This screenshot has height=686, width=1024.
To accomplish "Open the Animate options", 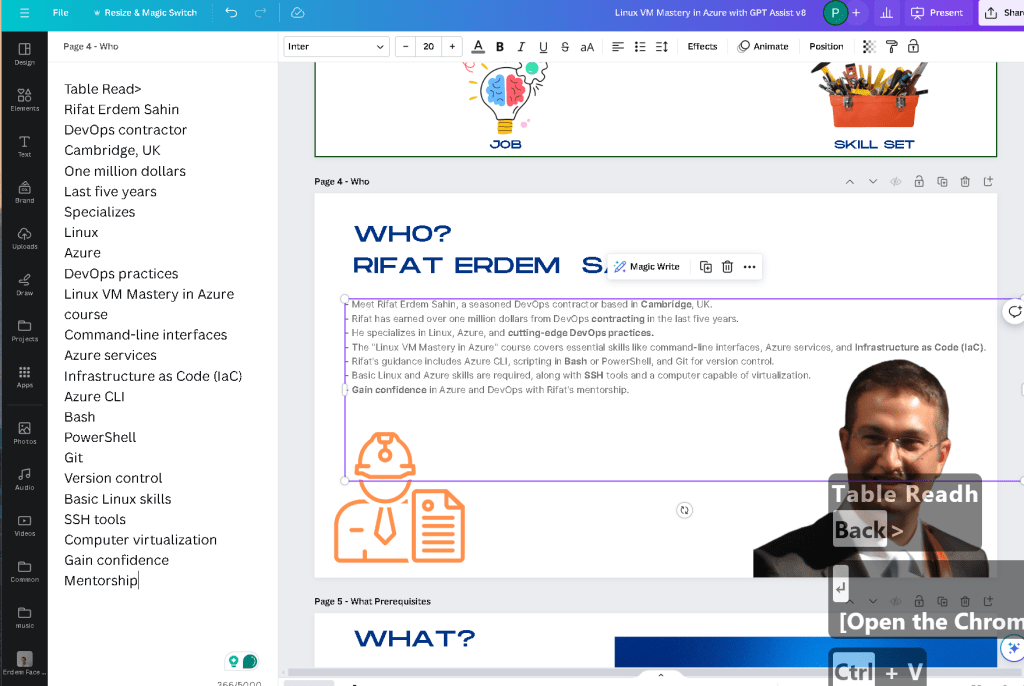I will pos(763,46).
